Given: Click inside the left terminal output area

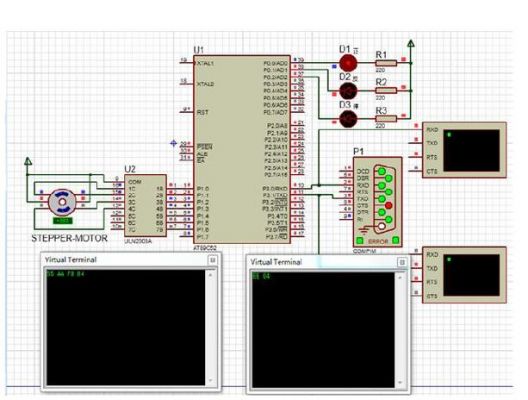Looking at the screenshot, I should tap(126, 327).
